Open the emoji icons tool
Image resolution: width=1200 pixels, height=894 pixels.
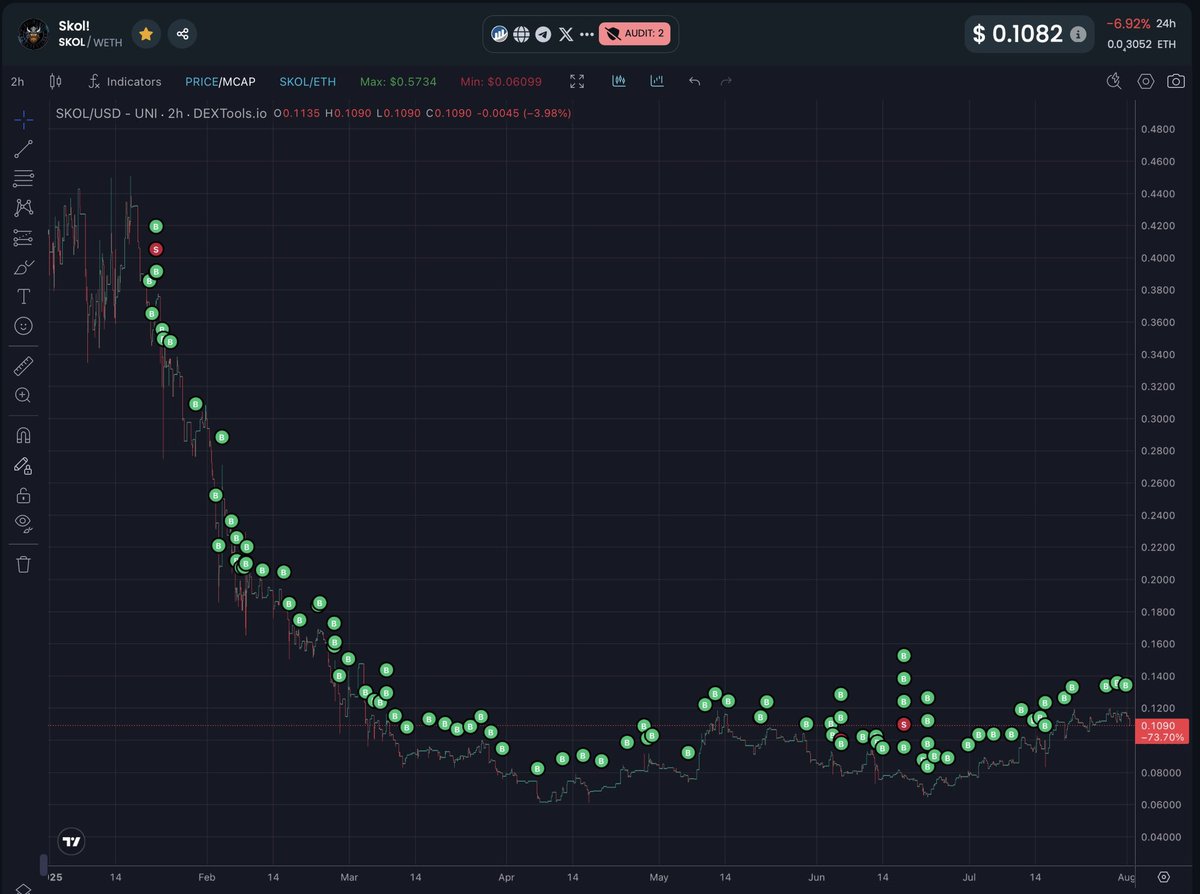pyautogui.click(x=23, y=326)
